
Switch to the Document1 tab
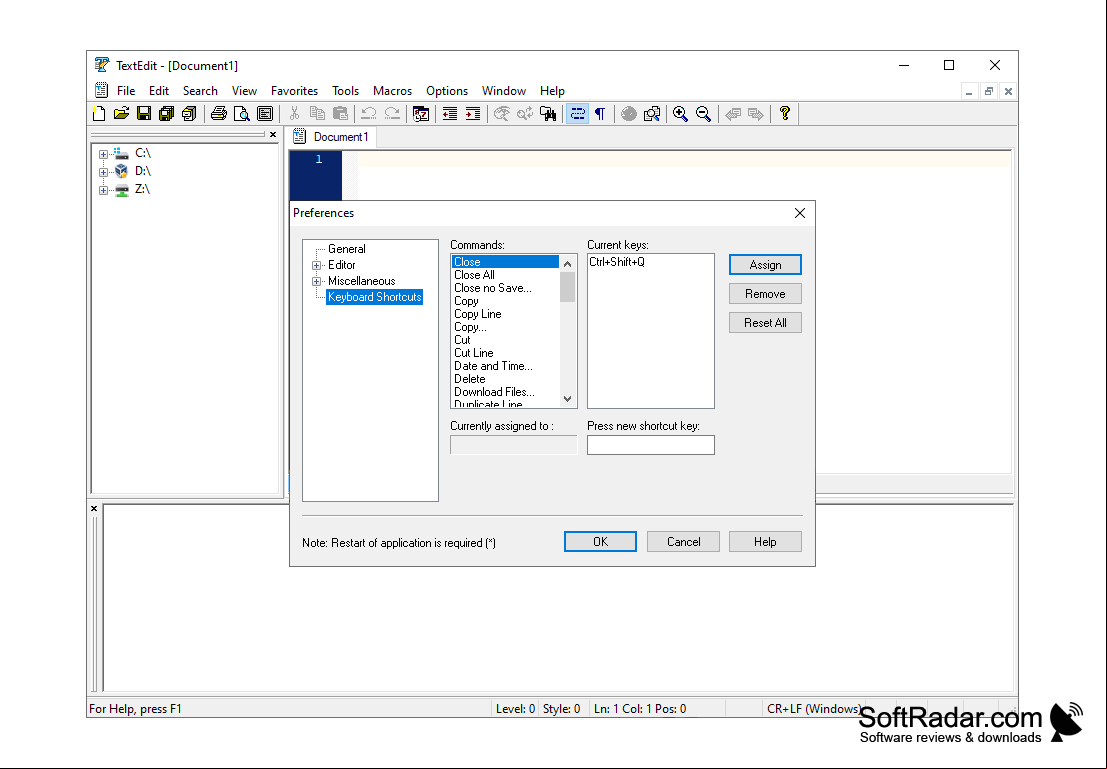(332, 137)
